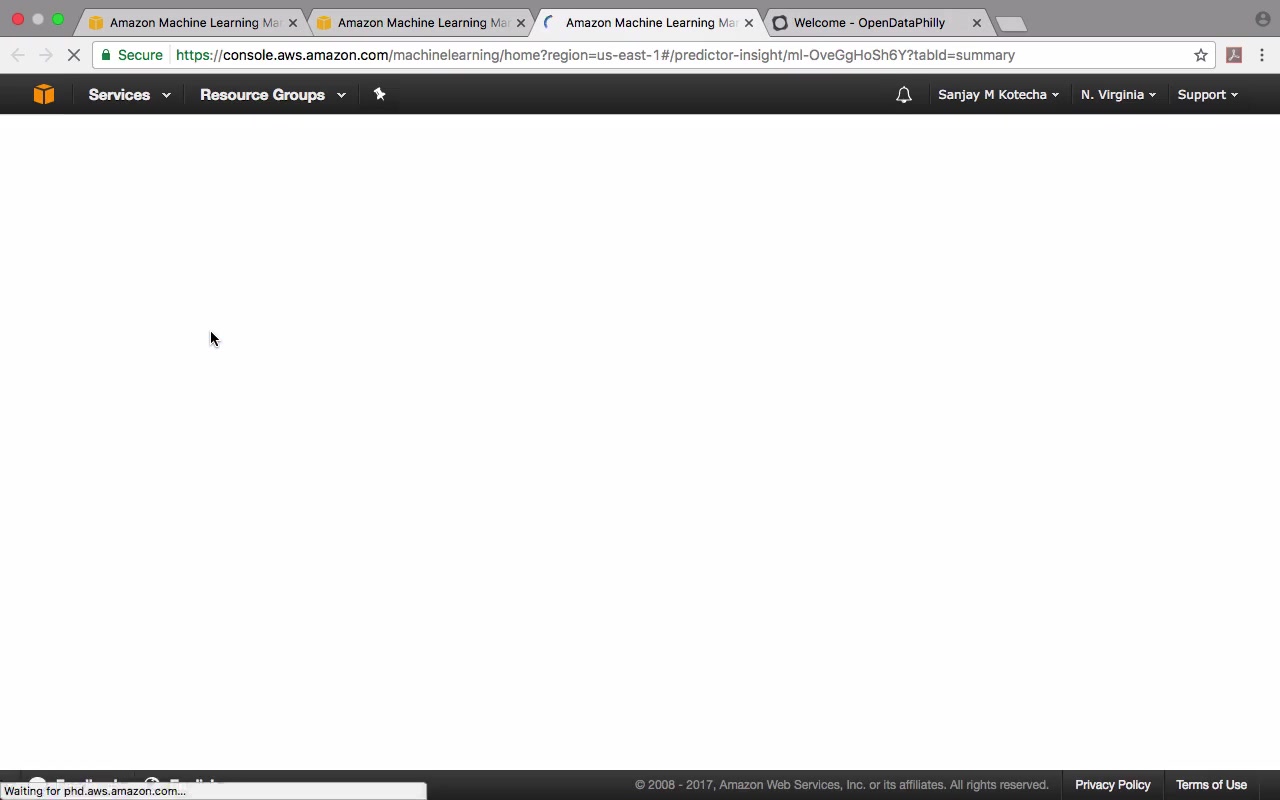The width and height of the screenshot is (1280, 800).
Task: Close the first Amazon Machine Learning tab
Action: [293, 22]
